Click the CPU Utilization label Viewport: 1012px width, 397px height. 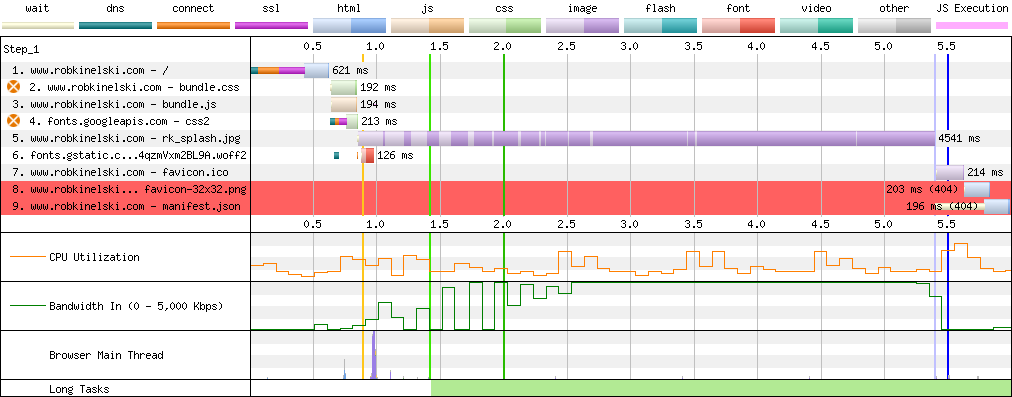pos(94,257)
